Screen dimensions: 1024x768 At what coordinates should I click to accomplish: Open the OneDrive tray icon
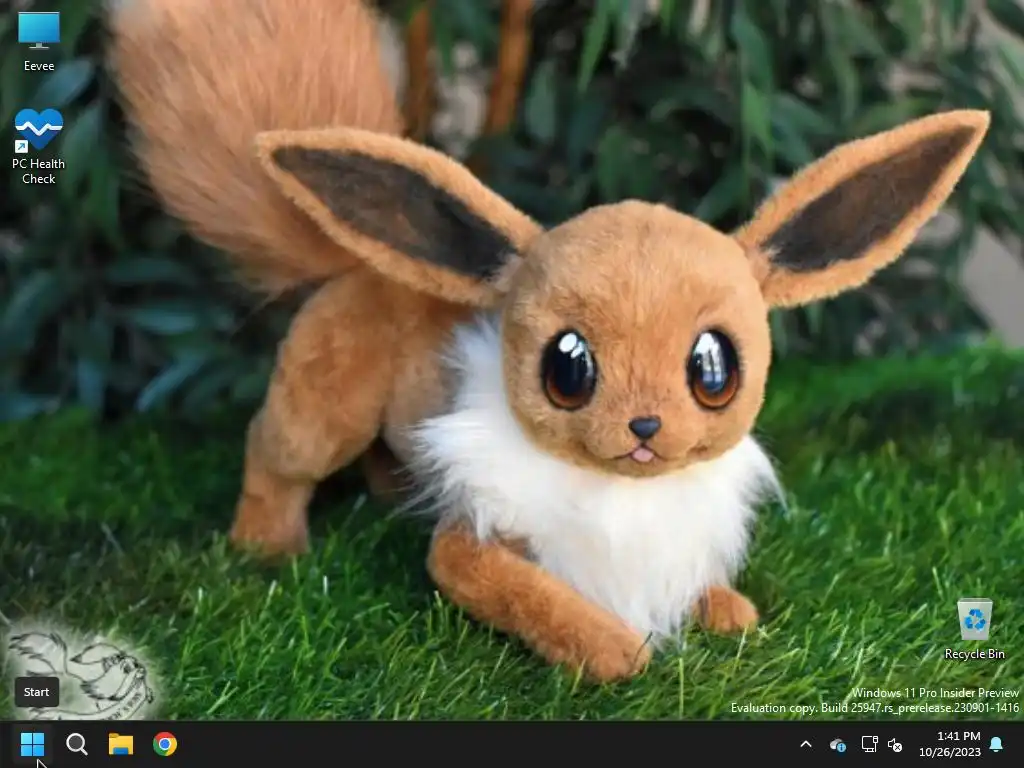tap(837, 744)
